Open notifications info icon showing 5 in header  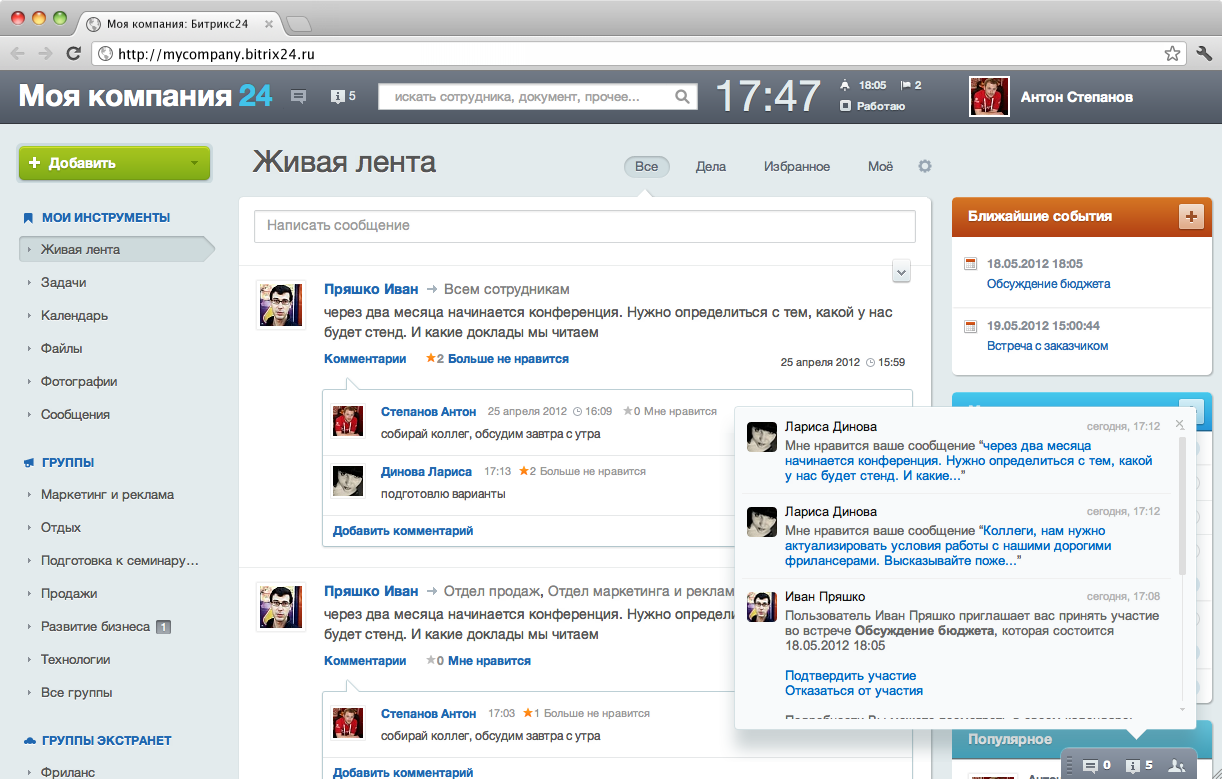343,97
